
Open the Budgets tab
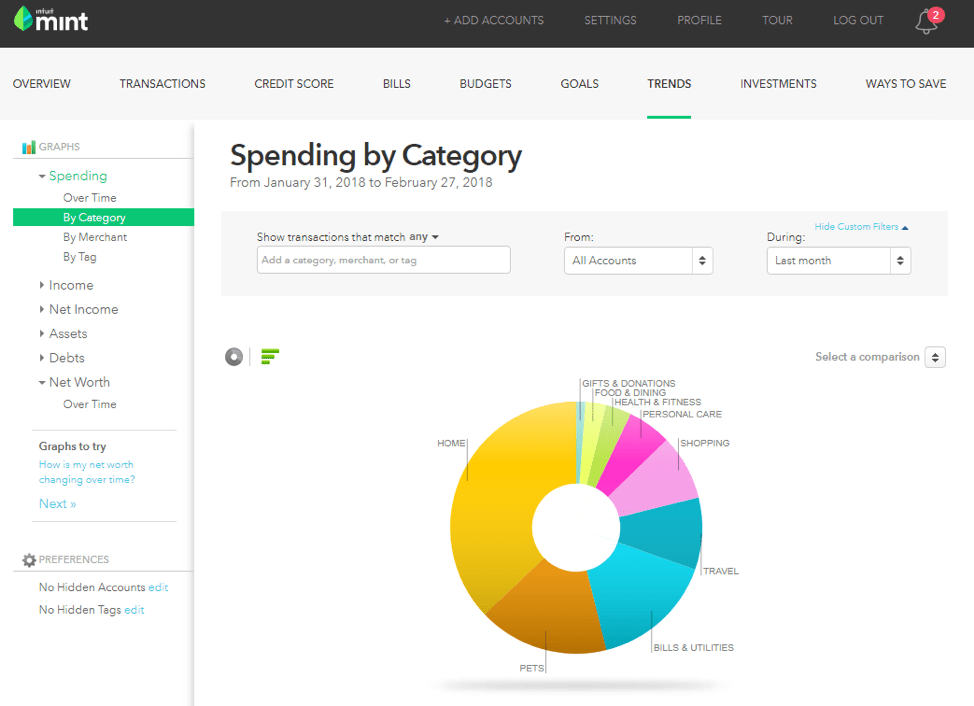(485, 84)
